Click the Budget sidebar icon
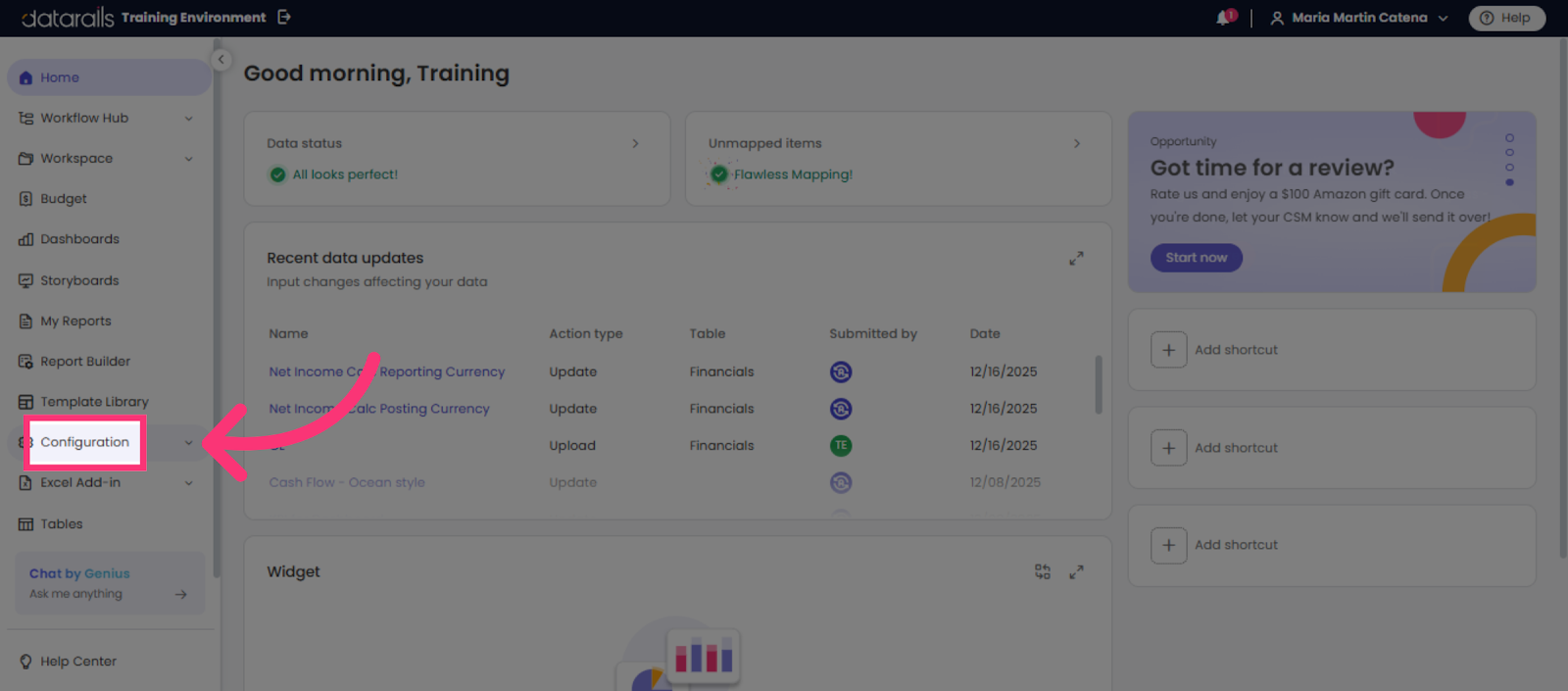 pos(25,198)
